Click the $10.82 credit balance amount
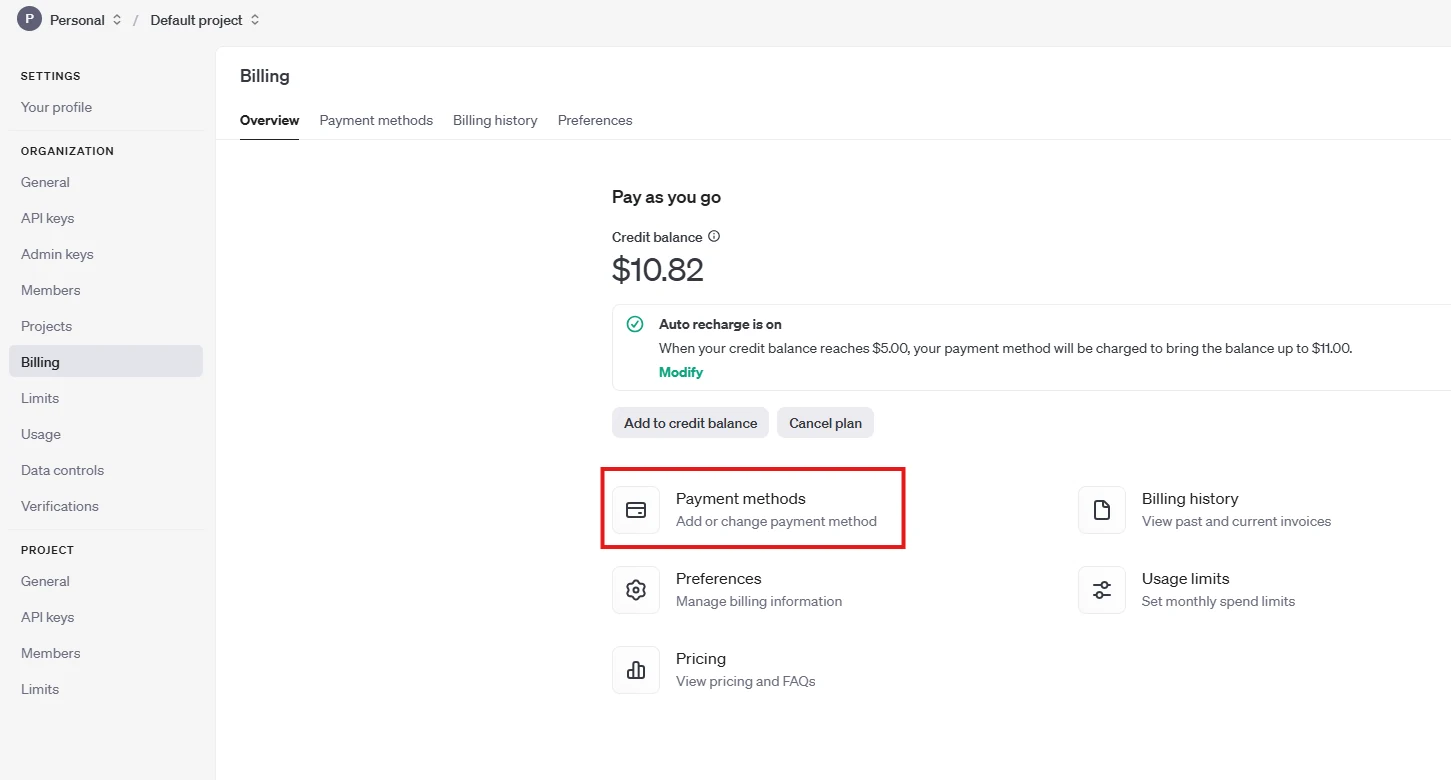The width and height of the screenshot is (1451, 780). pyautogui.click(x=658, y=270)
